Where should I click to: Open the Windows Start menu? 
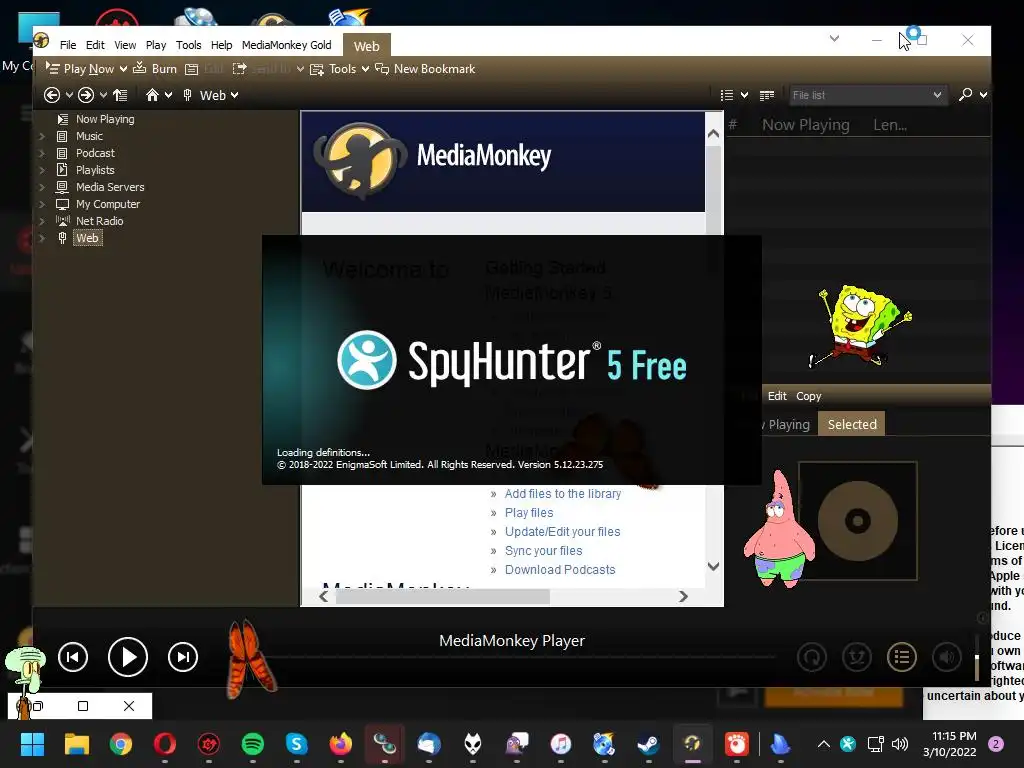[x=33, y=744]
